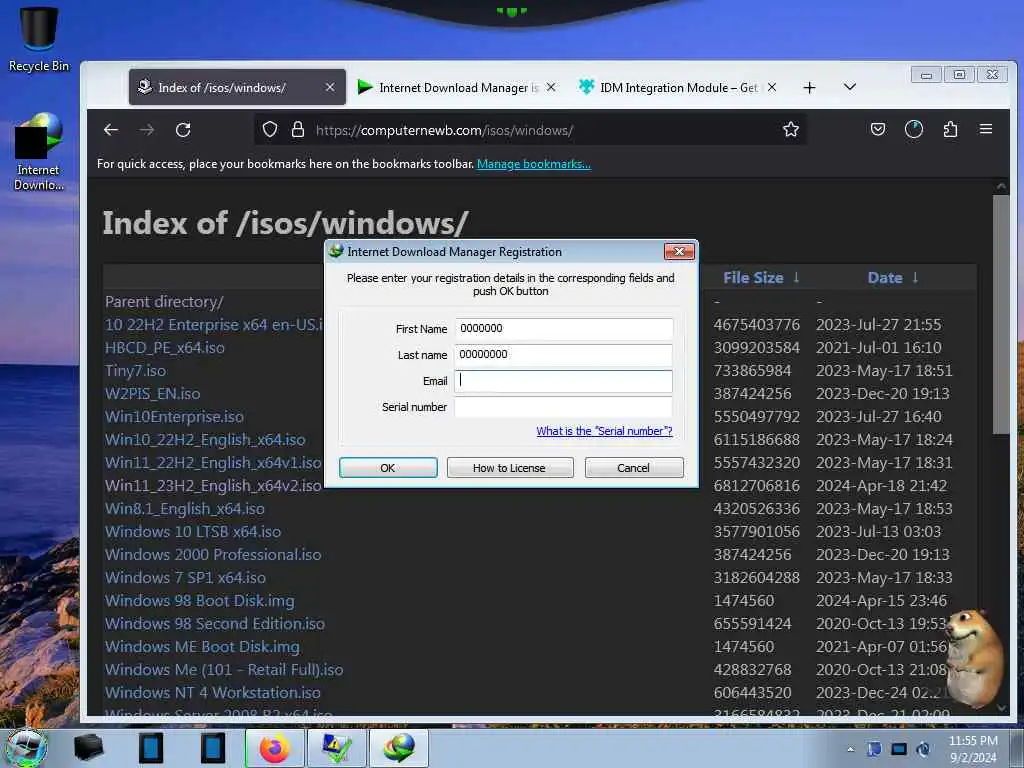The width and height of the screenshot is (1024, 768).
Task: Close the IDM Registration dialog window
Action: click(679, 251)
